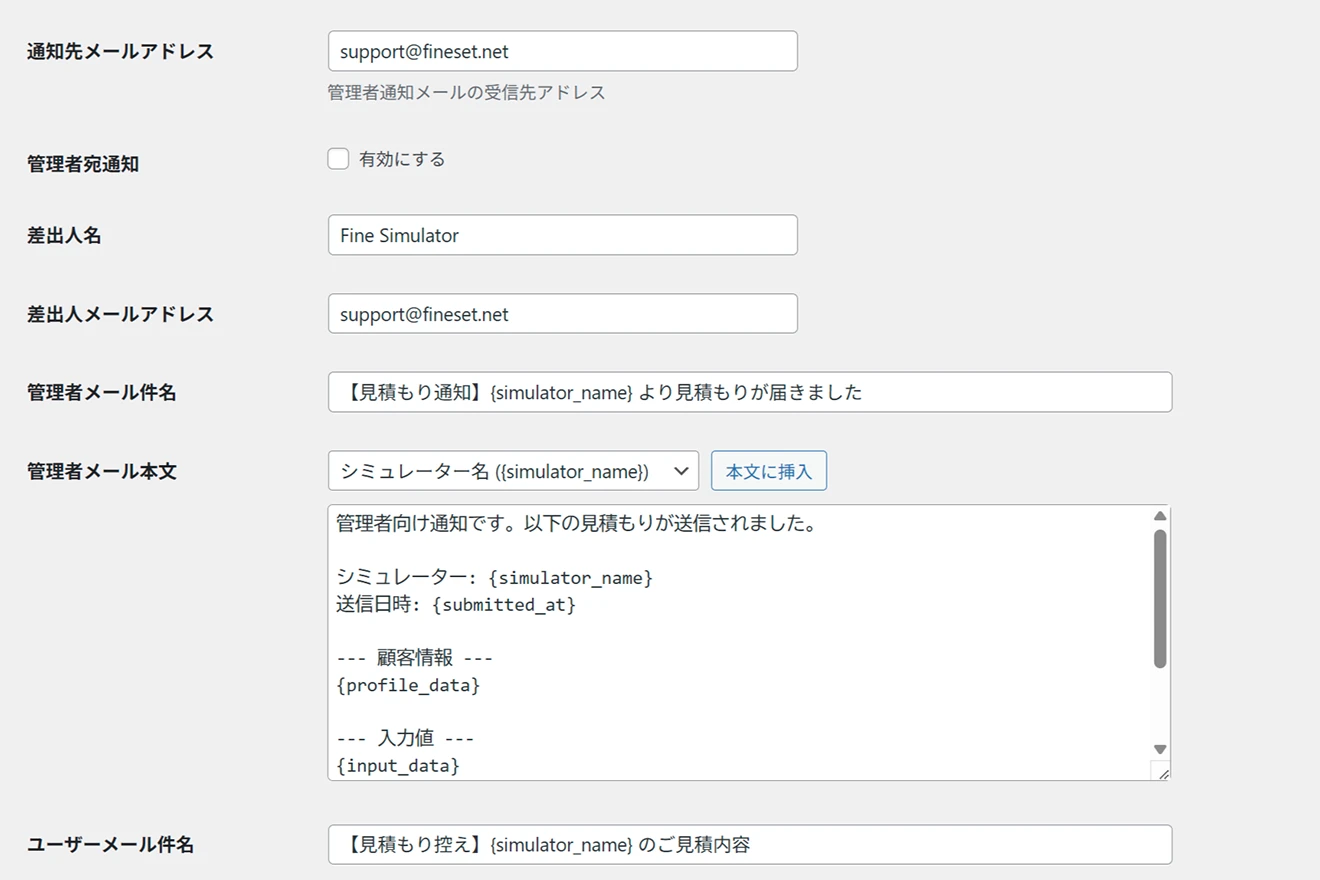Focus the 通知先メールアドレス input field

pyautogui.click(x=562, y=51)
